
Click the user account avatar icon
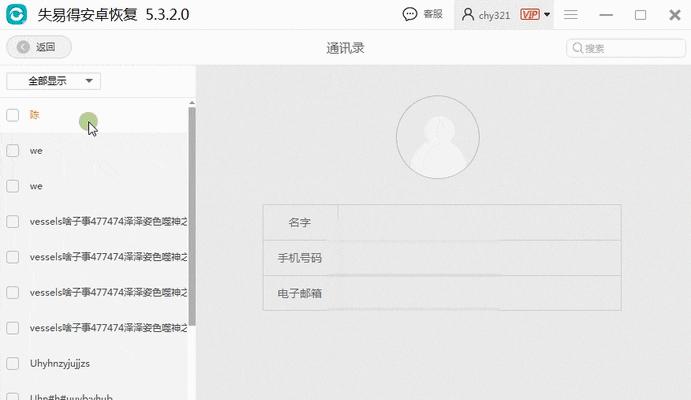[468, 15]
